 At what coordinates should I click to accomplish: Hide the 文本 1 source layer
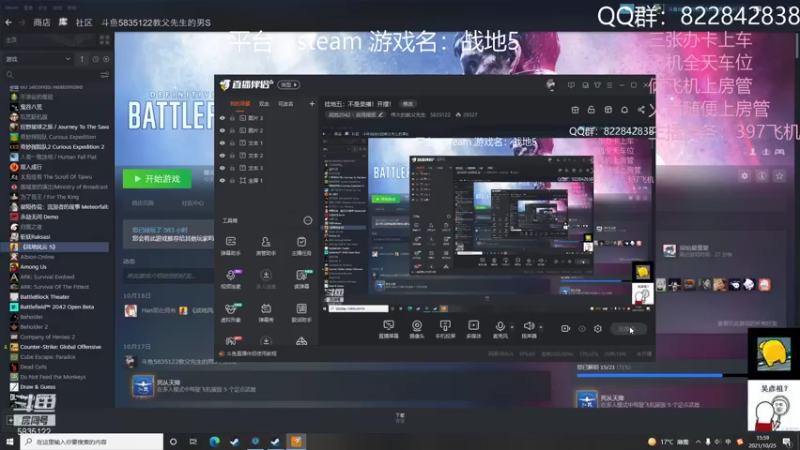point(222,143)
